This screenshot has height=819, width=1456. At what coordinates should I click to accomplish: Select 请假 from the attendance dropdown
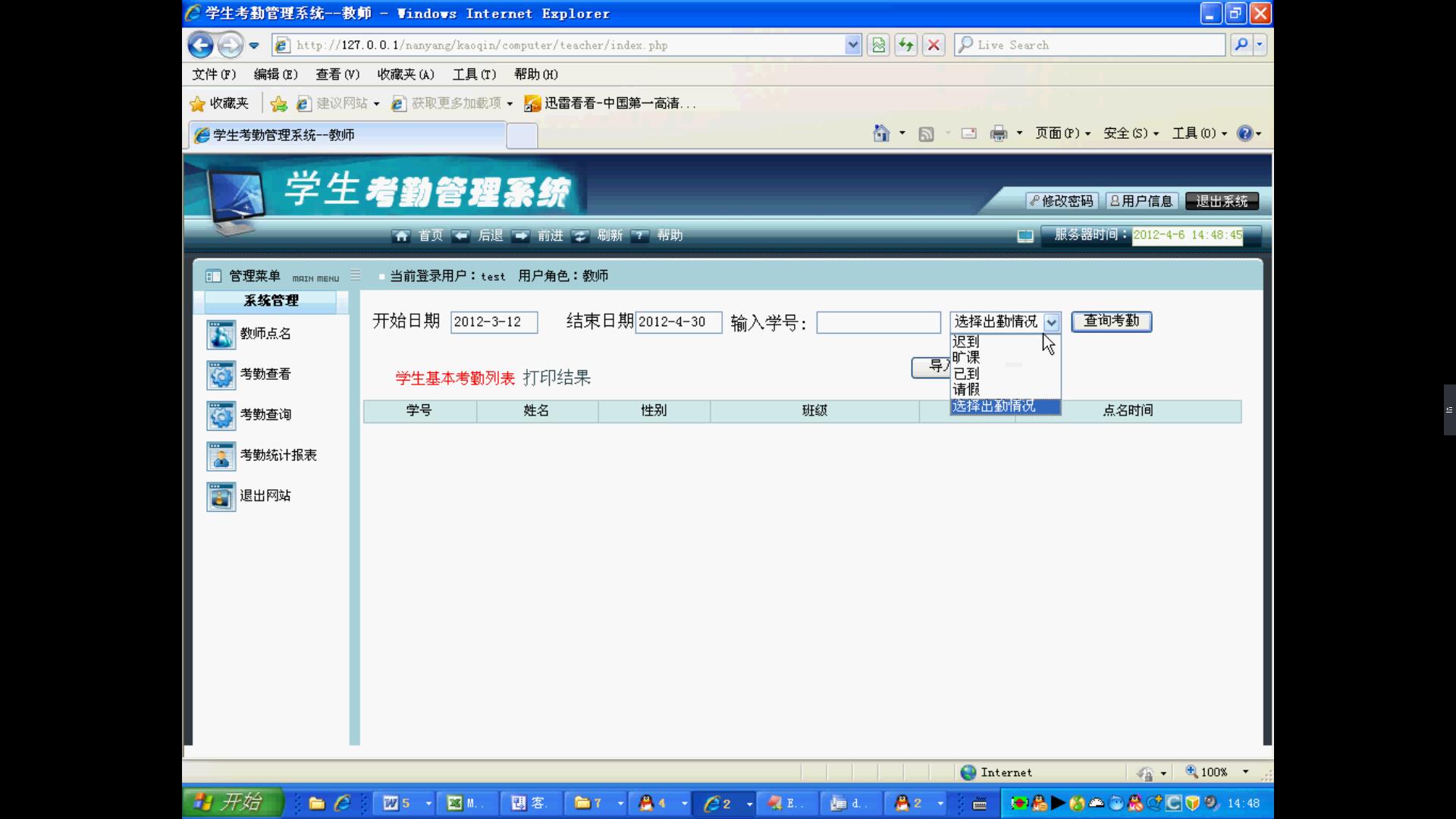[1005, 390]
